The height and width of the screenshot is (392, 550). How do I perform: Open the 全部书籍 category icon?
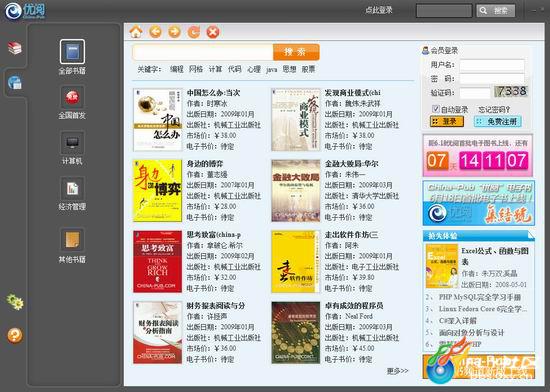72,52
